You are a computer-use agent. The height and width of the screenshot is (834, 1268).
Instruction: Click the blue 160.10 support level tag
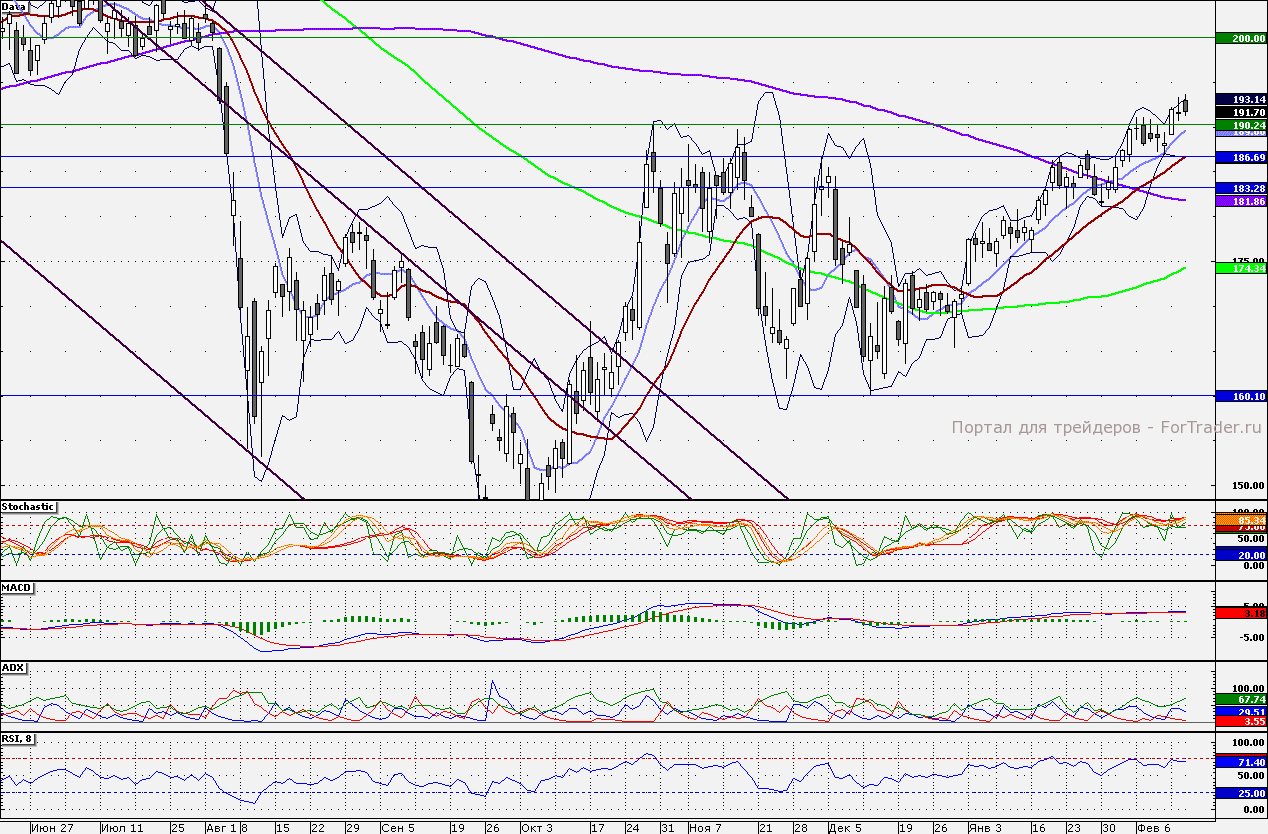(x=1241, y=396)
